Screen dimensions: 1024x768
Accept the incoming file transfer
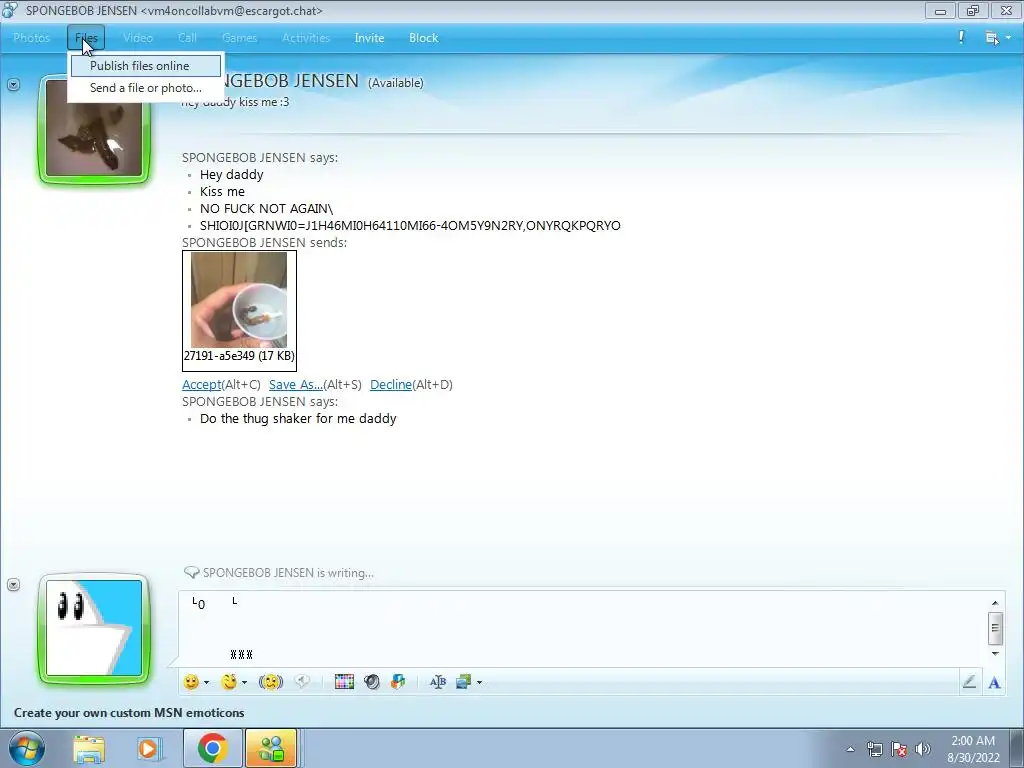[x=202, y=385]
